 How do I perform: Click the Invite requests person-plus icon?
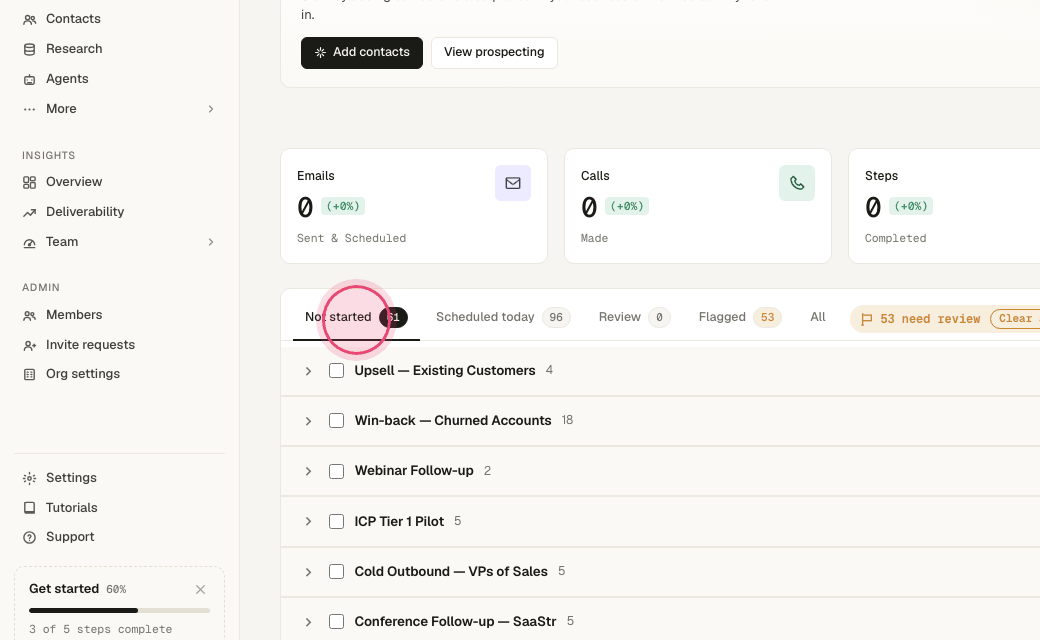pyautogui.click(x=29, y=346)
